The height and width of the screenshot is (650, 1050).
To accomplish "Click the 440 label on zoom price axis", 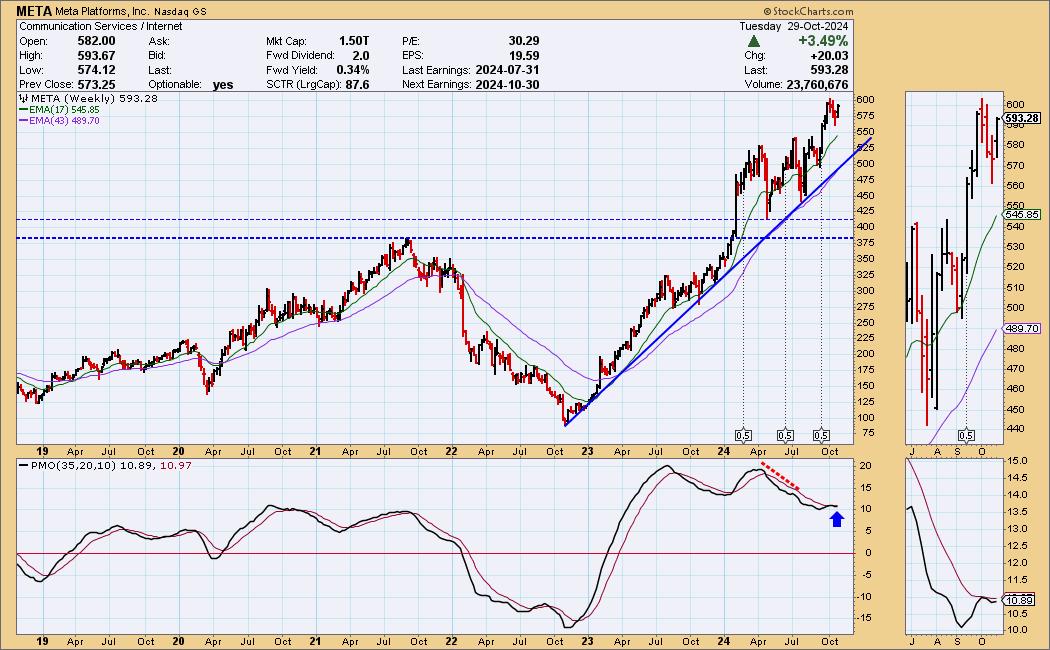I will (1015, 429).
